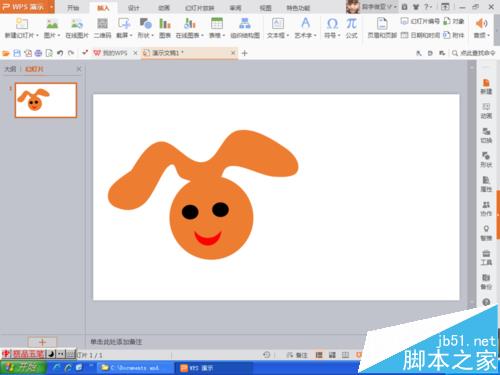Add a new document tab with plus
Image resolution: width=500 pixels, height=375 pixels.
tap(244, 53)
